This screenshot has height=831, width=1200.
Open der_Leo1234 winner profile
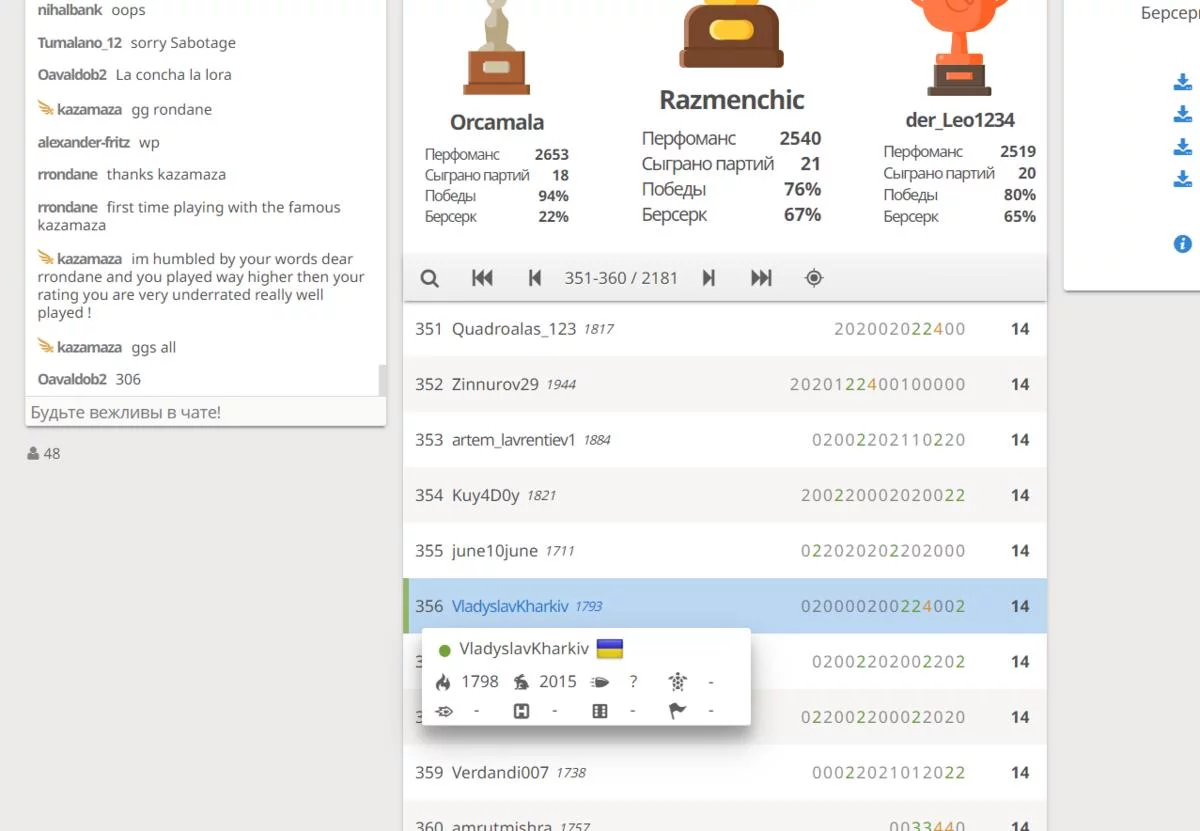[x=959, y=120]
